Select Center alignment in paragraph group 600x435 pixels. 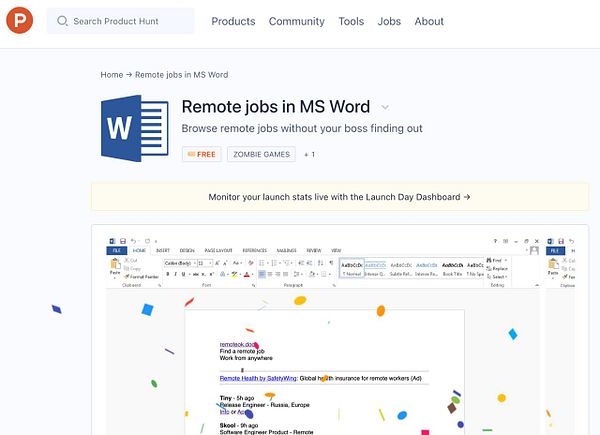click(270, 274)
